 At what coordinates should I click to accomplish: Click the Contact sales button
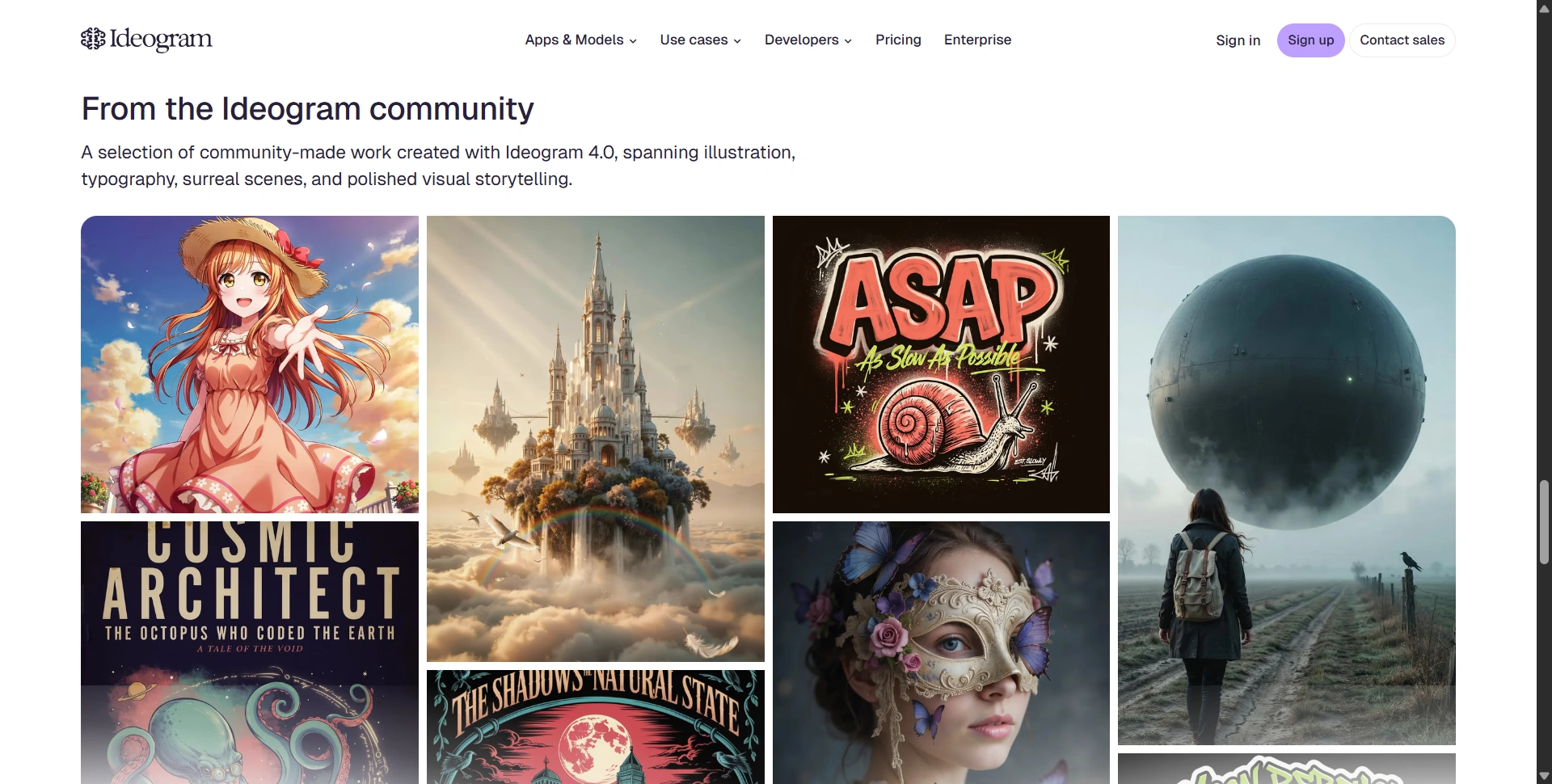(1402, 40)
